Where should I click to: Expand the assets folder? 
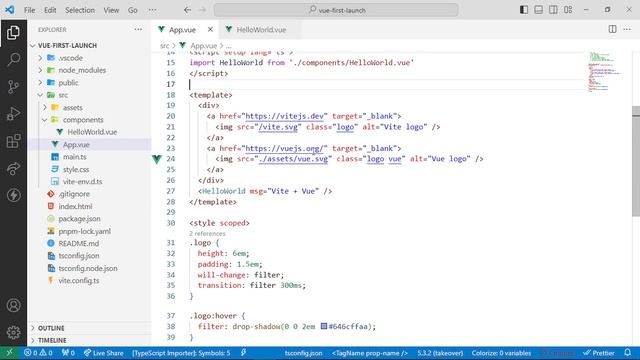[45, 107]
